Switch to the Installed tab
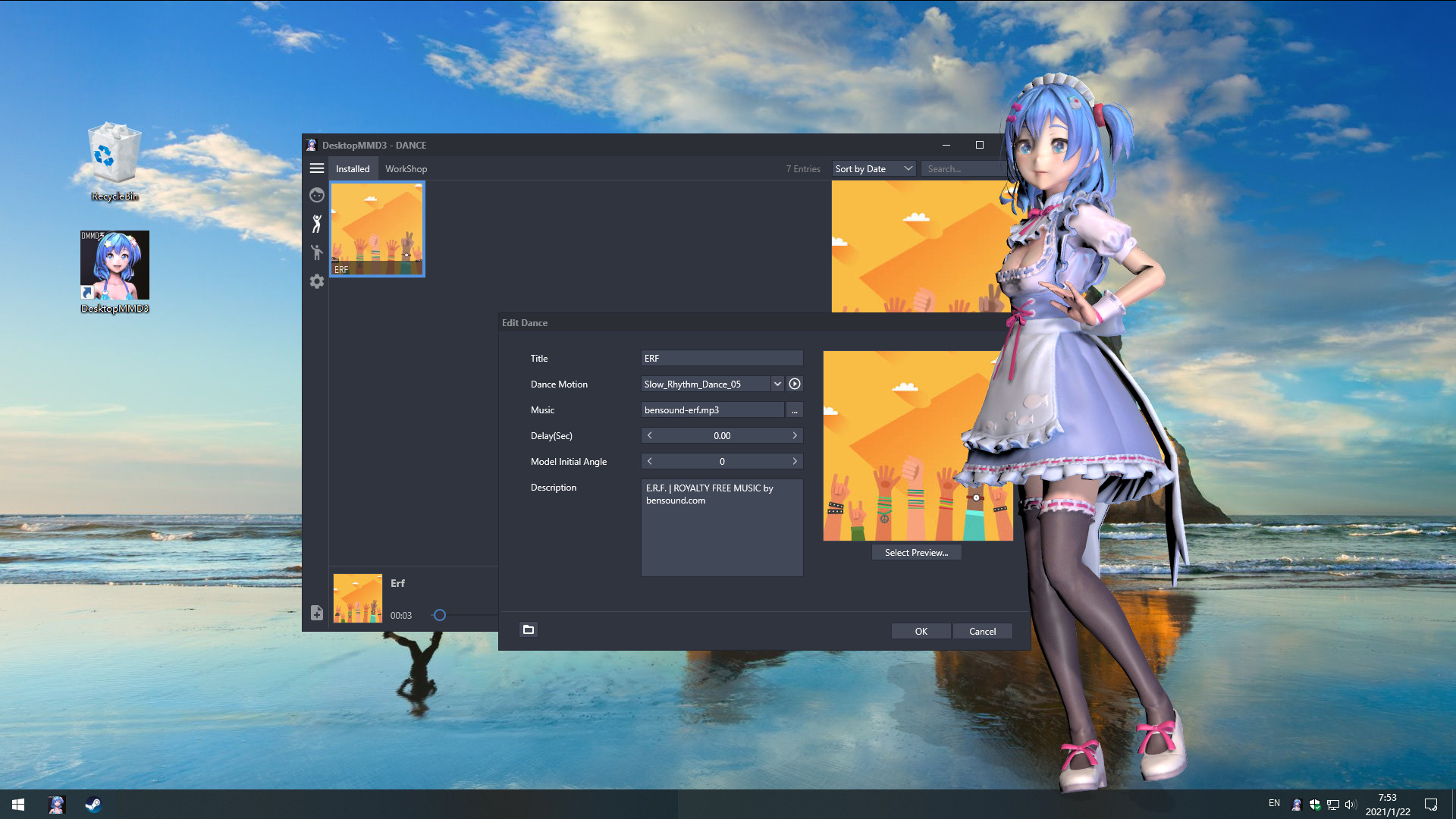The image size is (1456, 819). (x=353, y=168)
